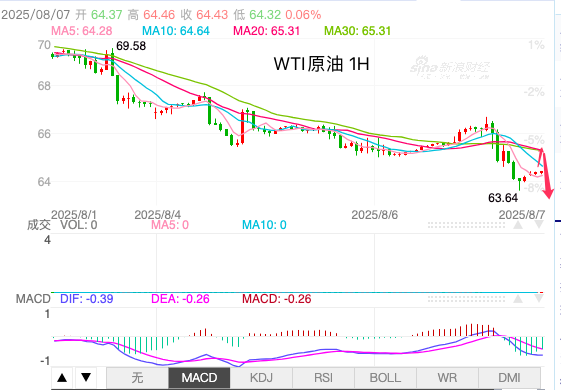Click the black up triangle button
This screenshot has height=390, width=561.
pos(62,377)
